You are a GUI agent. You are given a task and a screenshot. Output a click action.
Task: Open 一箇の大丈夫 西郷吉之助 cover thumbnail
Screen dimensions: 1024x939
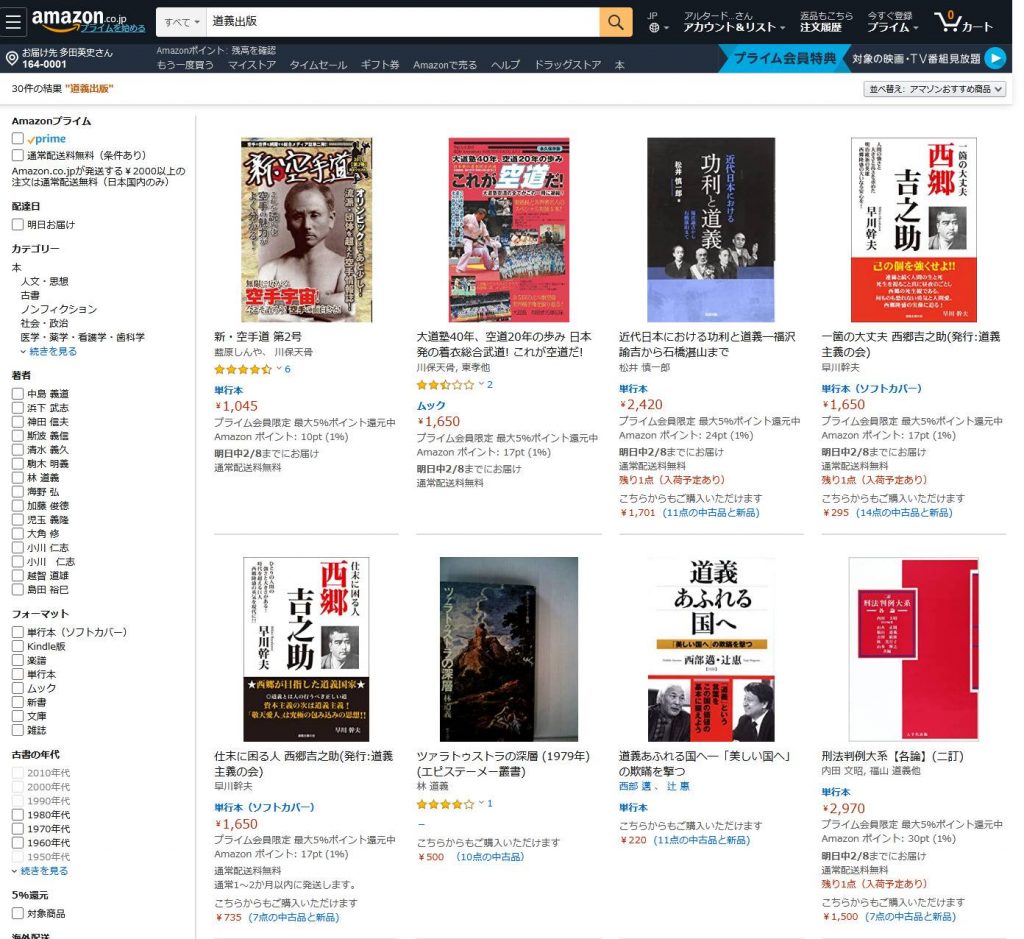coord(914,230)
